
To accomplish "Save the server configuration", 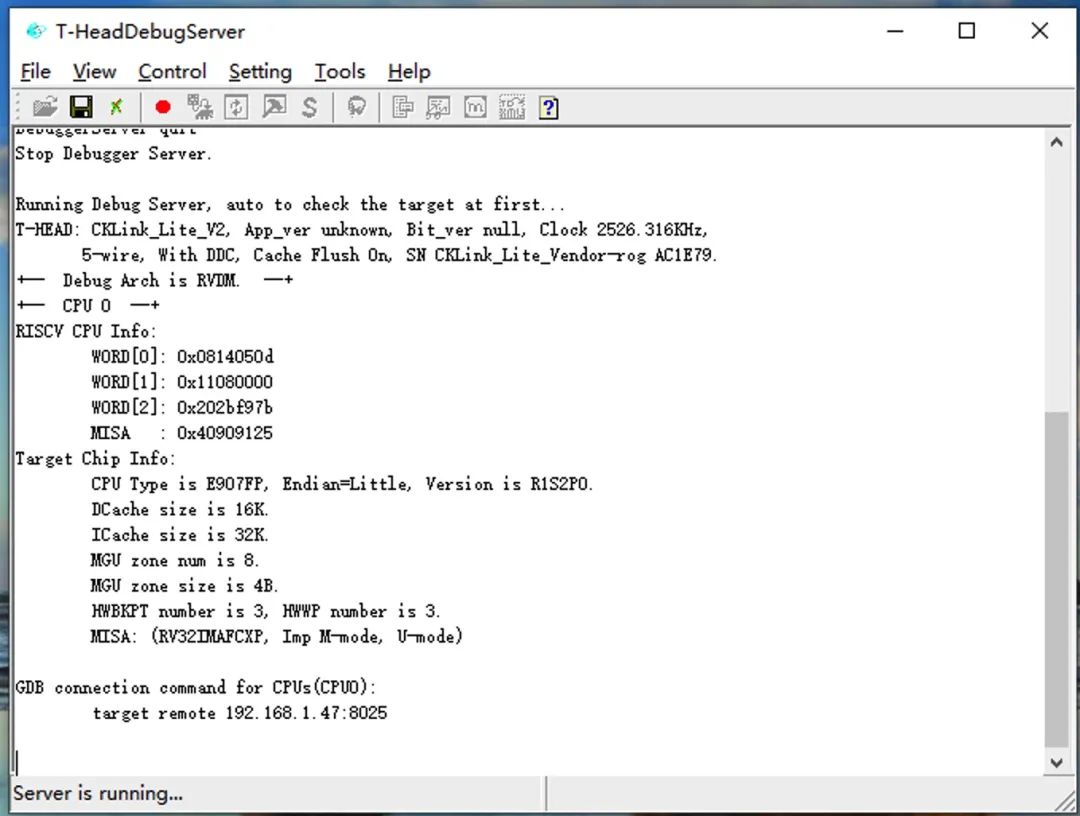I will 80,106.
